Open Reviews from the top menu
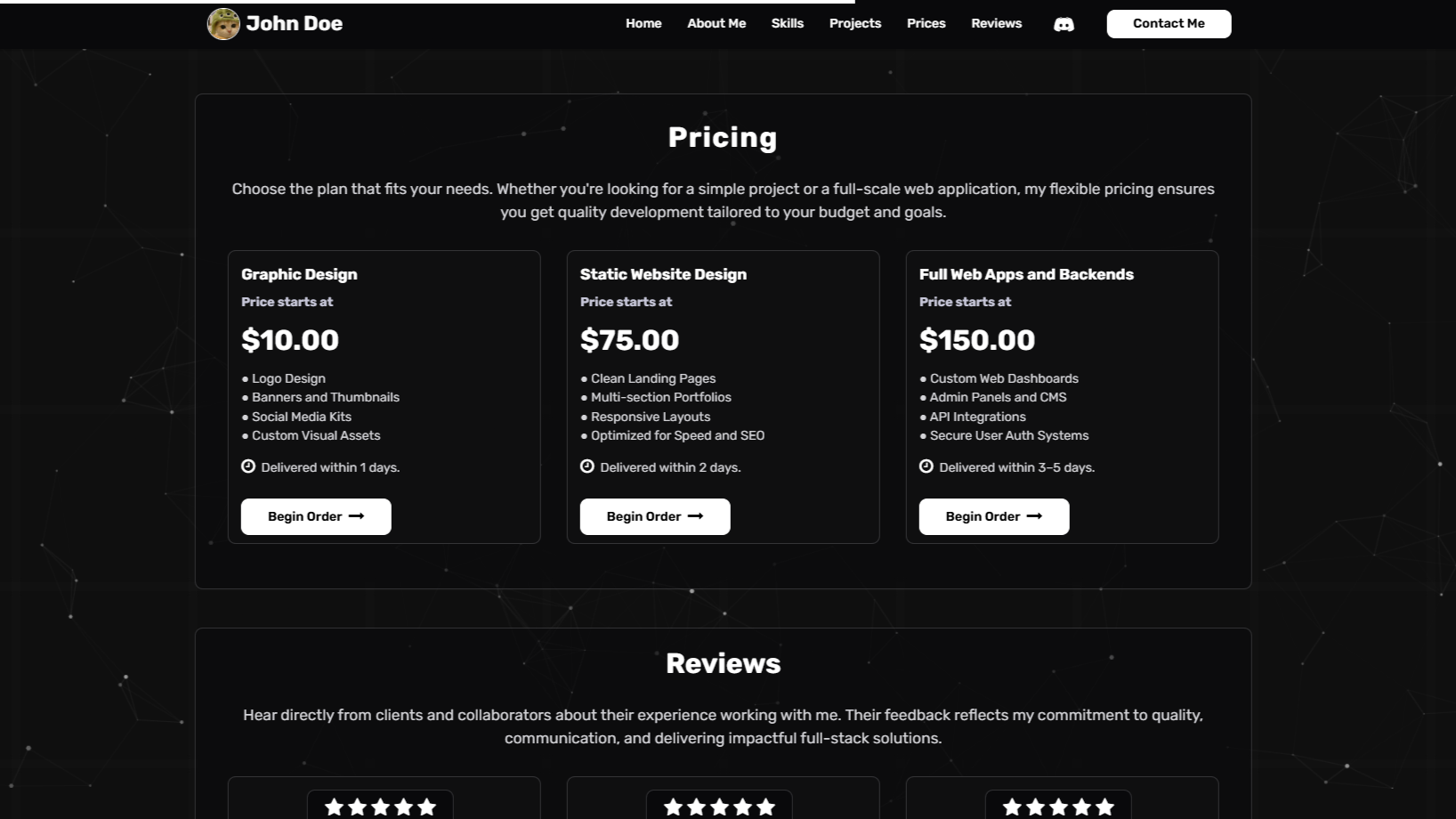The width and height of the screenshot is (1456, 819). point(997,24)
